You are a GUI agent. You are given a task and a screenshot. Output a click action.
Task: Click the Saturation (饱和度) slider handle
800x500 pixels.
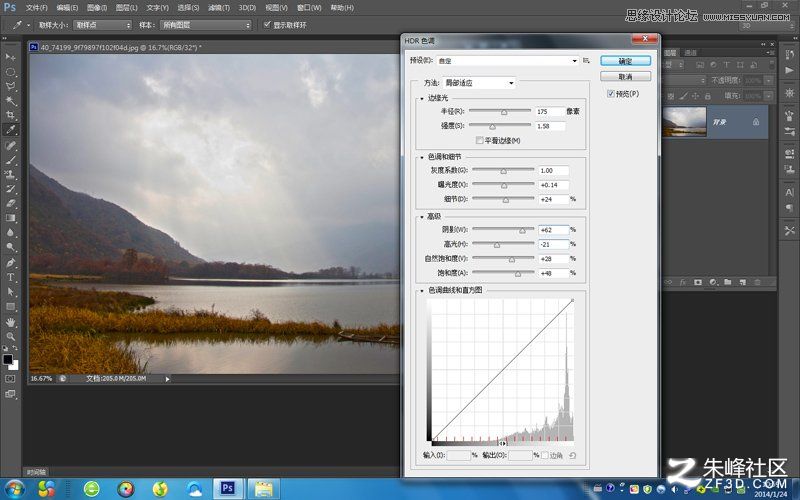518,274
